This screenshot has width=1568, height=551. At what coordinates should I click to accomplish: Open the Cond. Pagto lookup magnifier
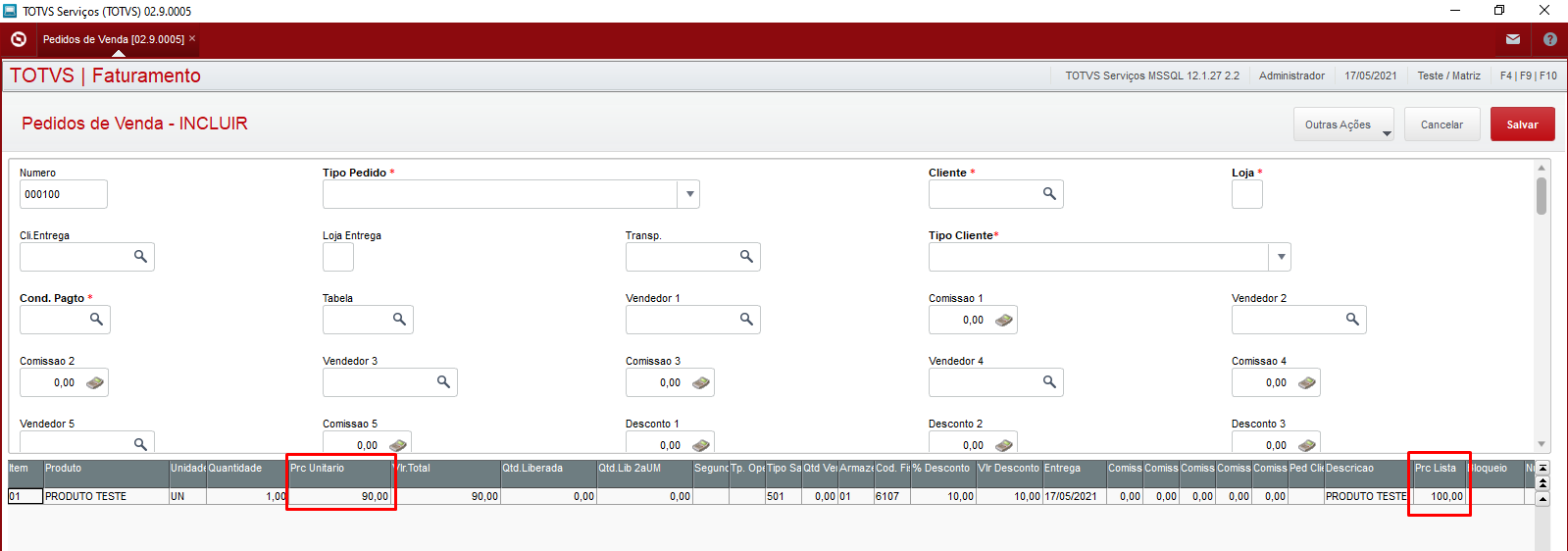(96, 320)
